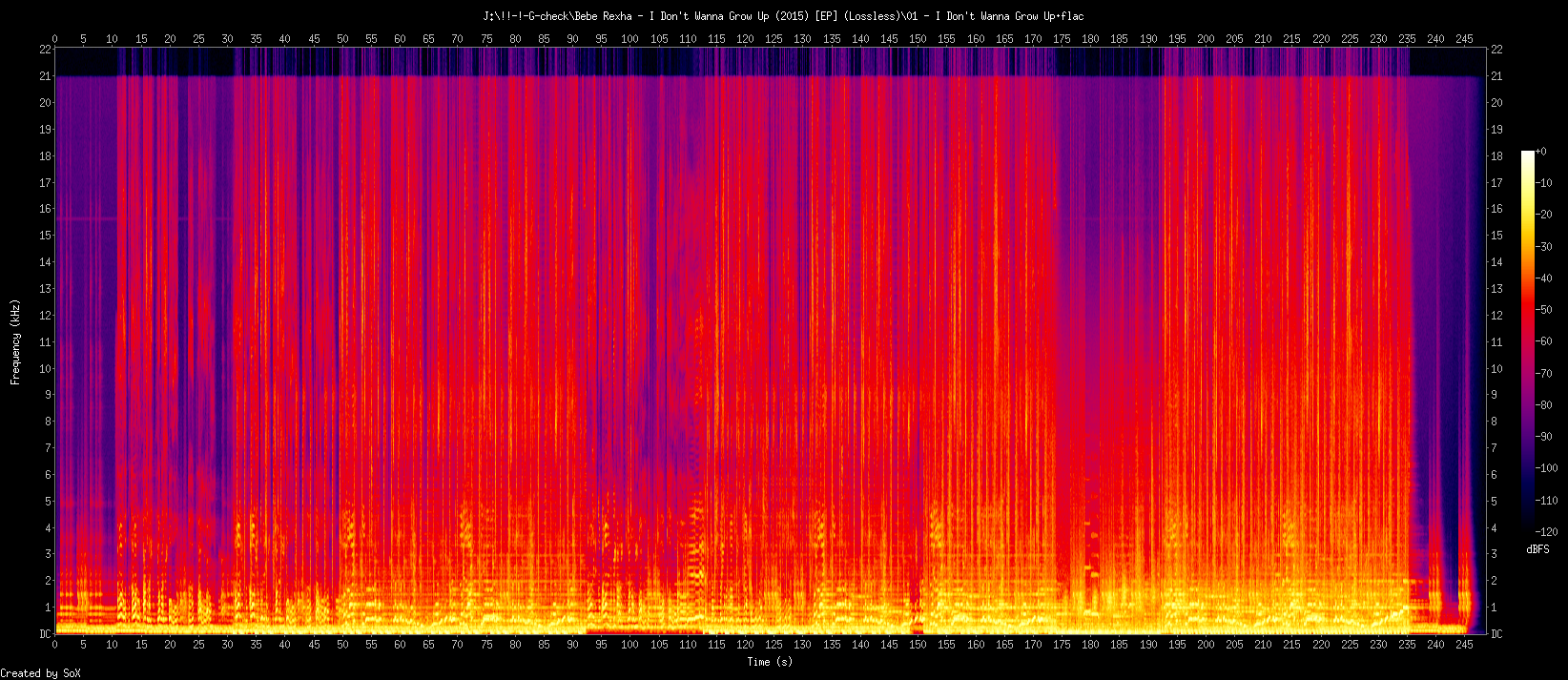Click the "dBFS" legend unit label
The height and width of the screenshot is (680, 1568).
coord(1537,549)
